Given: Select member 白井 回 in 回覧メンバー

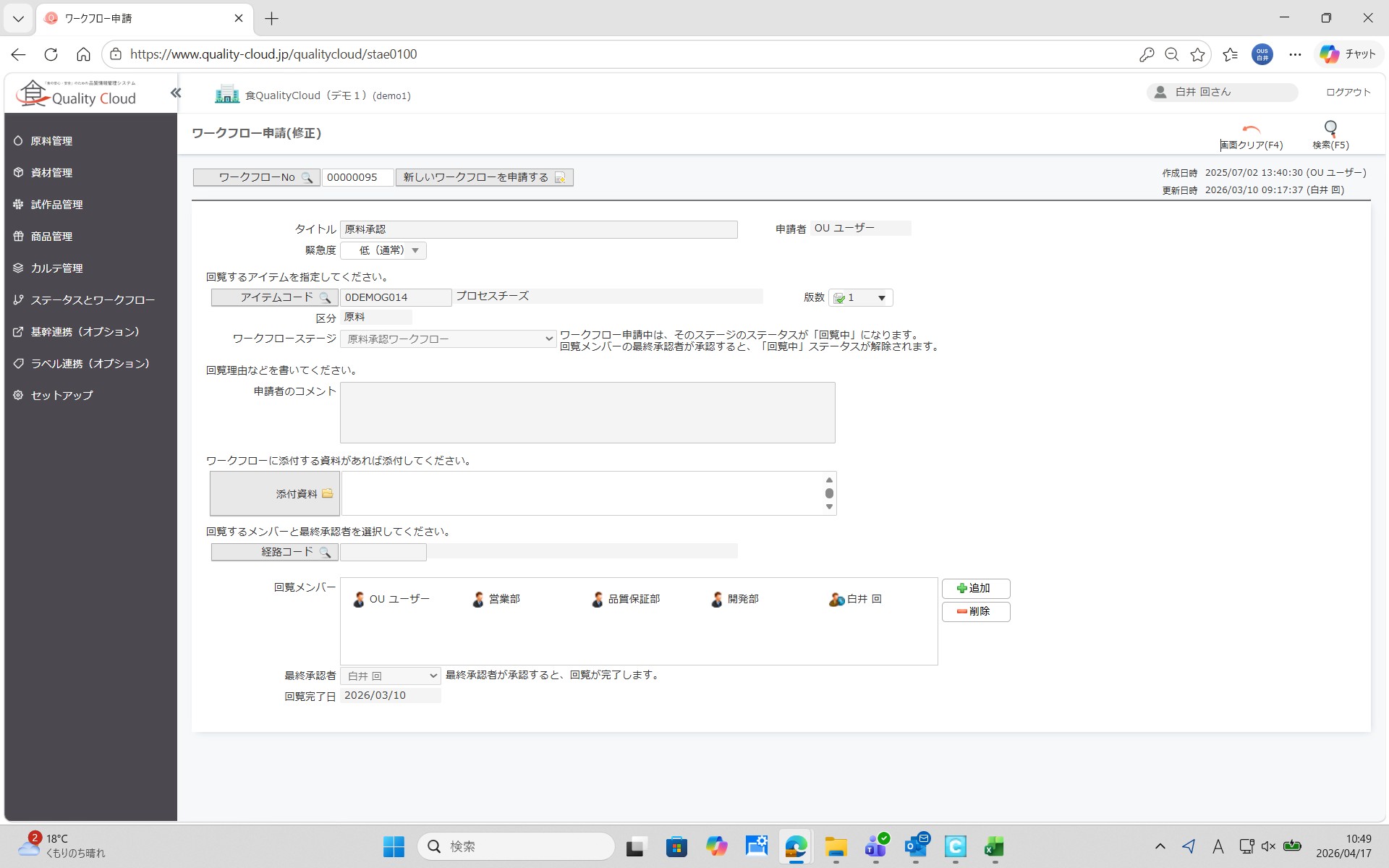Looking at the screenshot, I should [855, 599].
